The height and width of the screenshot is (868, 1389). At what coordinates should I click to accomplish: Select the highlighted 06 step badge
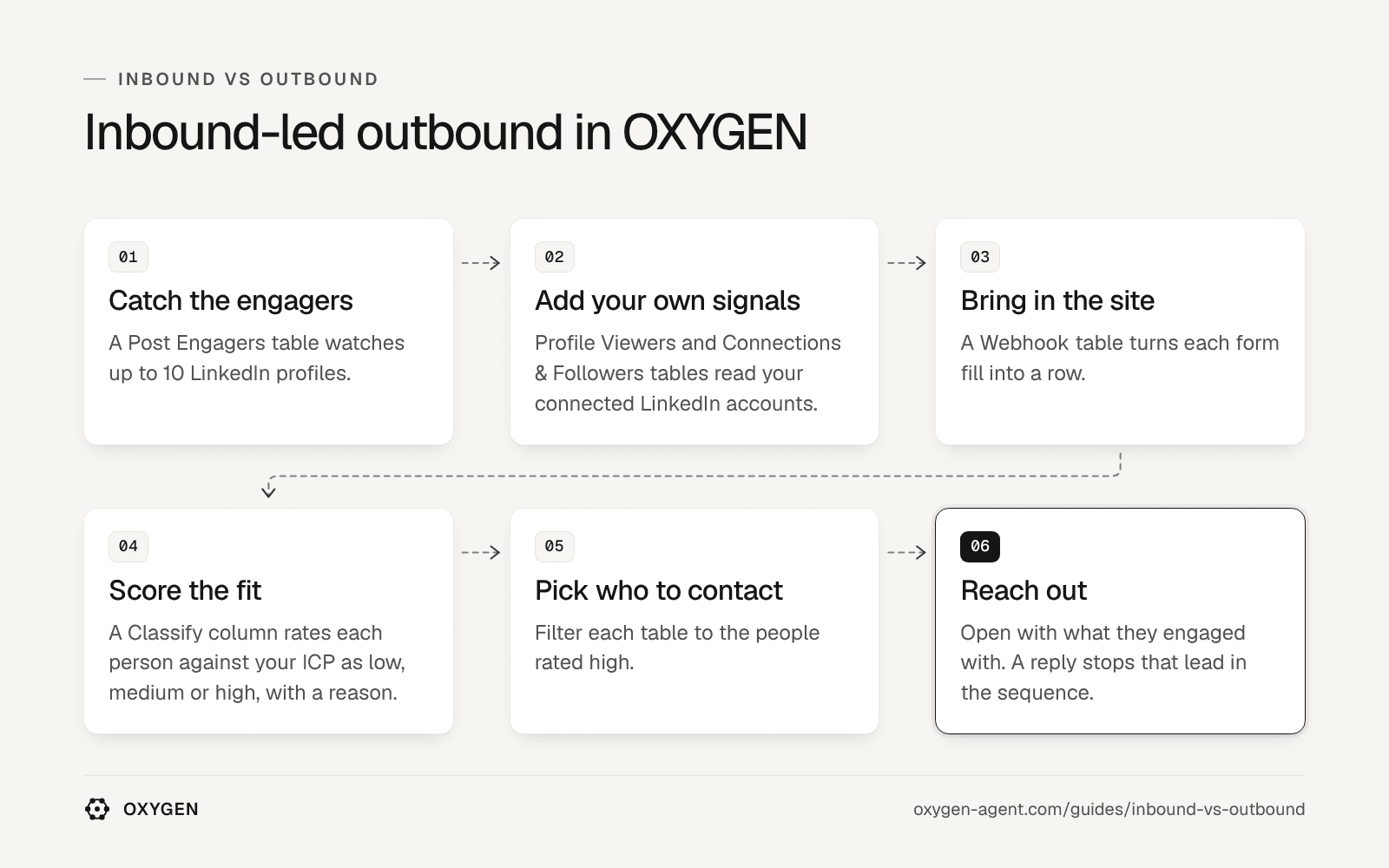click(980, 546)
